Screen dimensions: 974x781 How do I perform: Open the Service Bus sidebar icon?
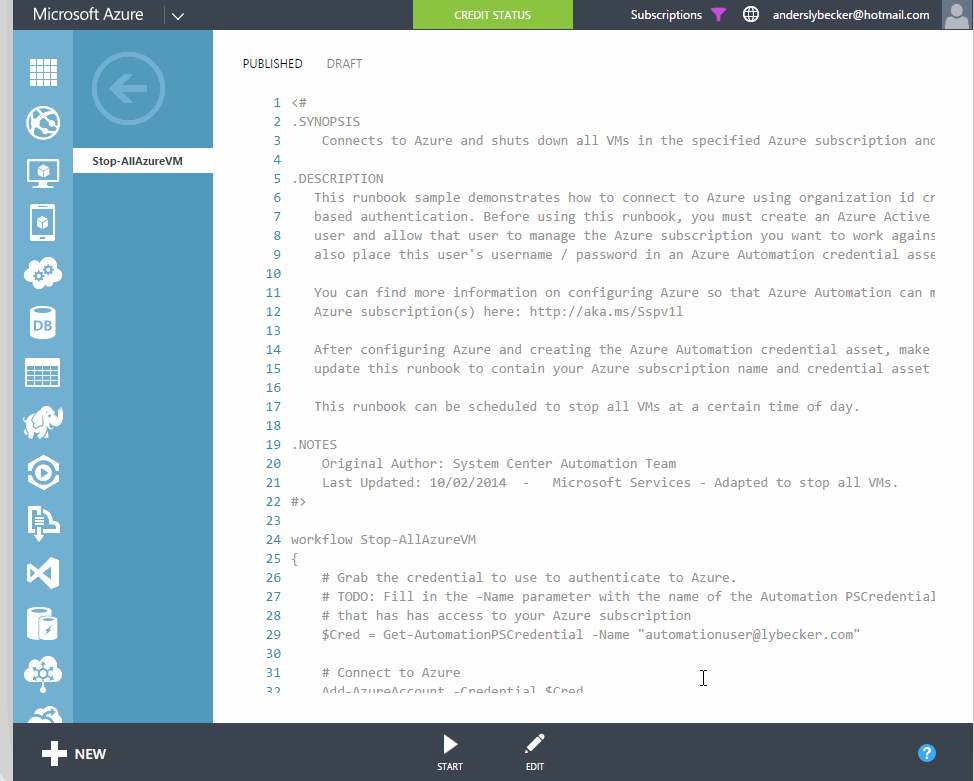click(43, 523)
